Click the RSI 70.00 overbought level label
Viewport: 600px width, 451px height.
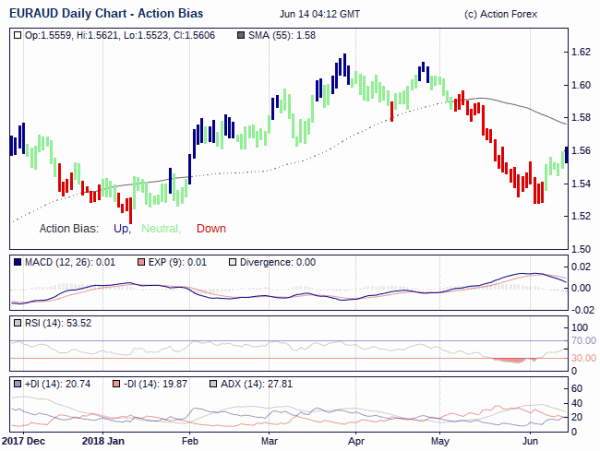pos(584,340)
